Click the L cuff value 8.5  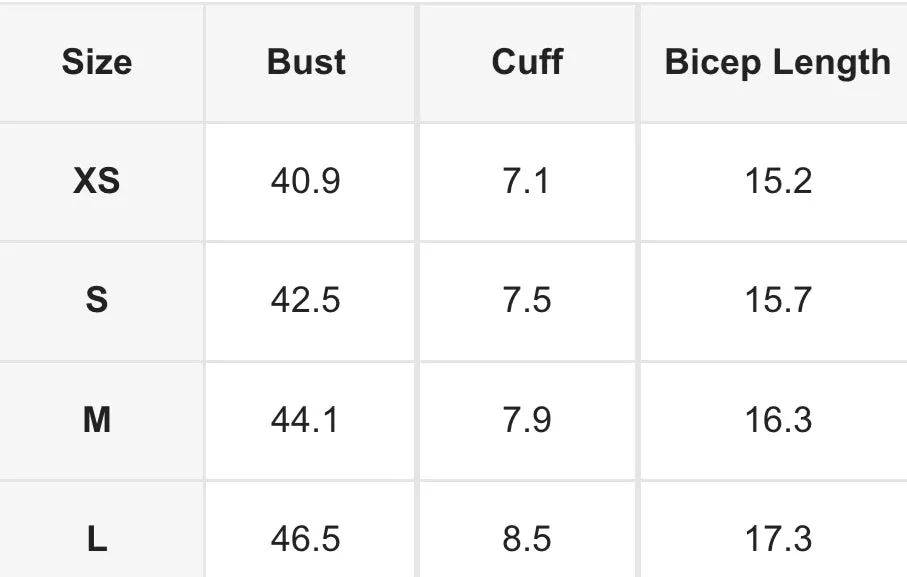tap(526, 539)
